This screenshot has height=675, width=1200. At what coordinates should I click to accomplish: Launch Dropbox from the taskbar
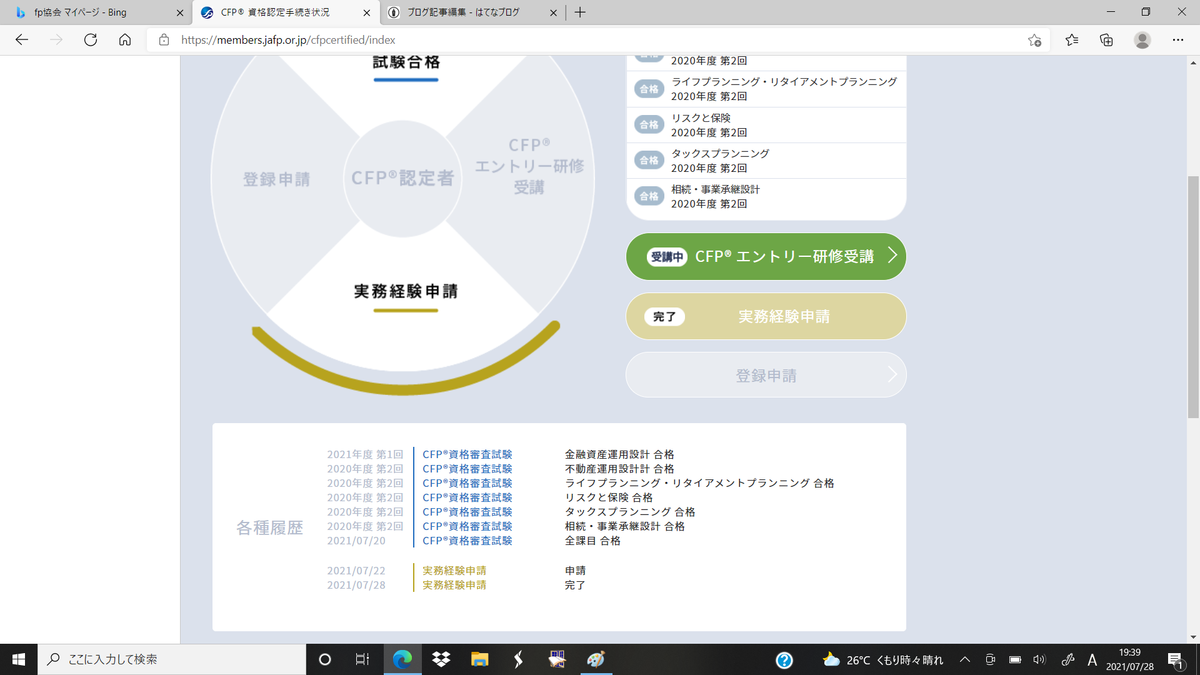(441, 659)
